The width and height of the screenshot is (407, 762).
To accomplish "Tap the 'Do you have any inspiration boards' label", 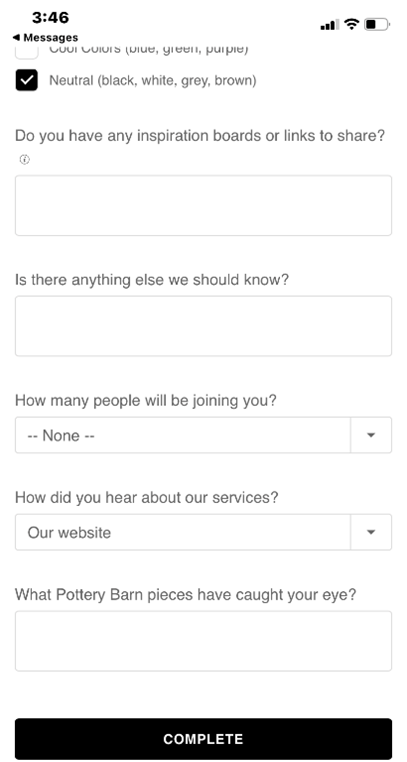I will click(x=200, y=136).
